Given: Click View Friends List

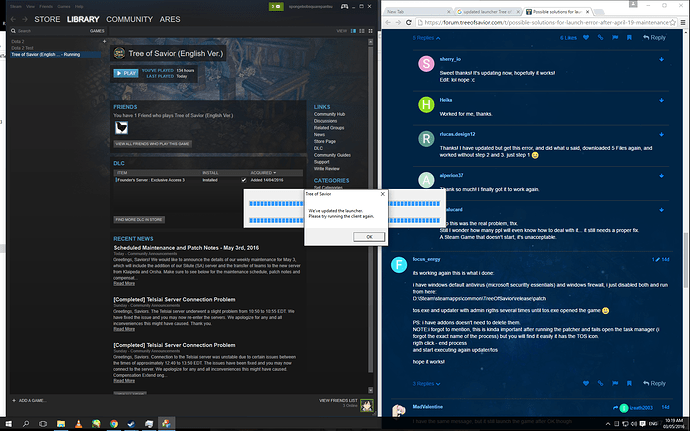Looking at the screenshot, I should (338, 400).
